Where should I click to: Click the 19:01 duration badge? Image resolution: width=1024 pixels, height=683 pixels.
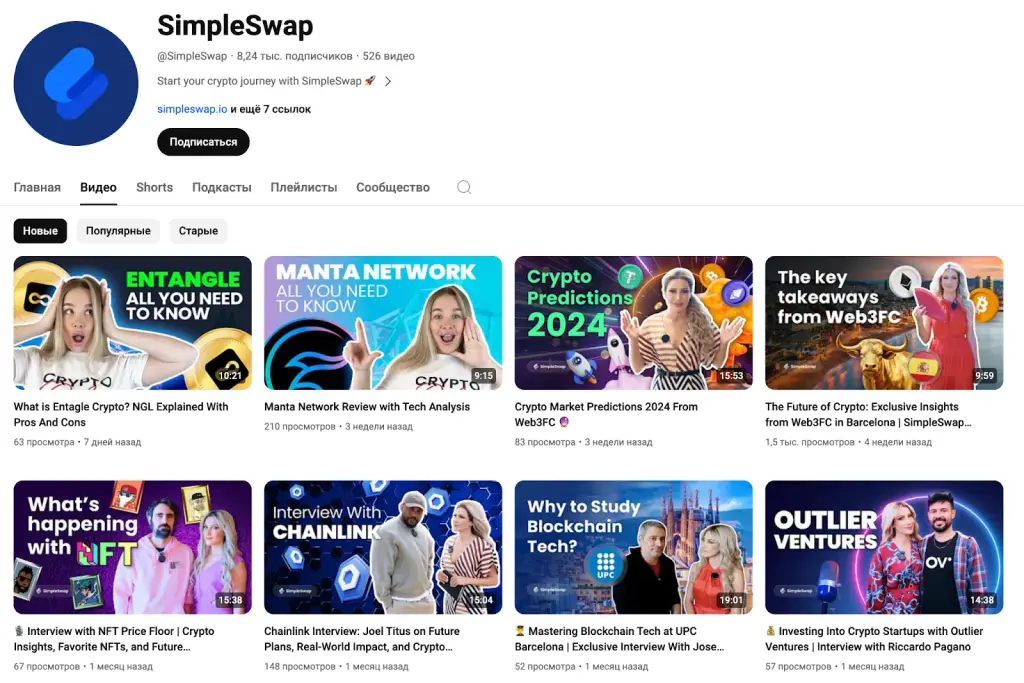coord(731,600)
